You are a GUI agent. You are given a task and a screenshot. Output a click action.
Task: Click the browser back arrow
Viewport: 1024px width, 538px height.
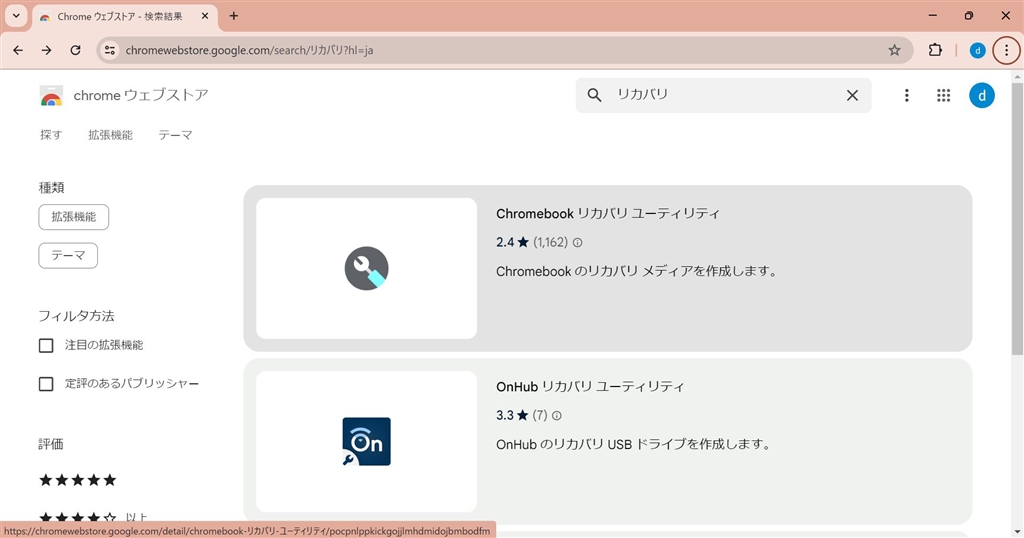click(x=18, y=50)
